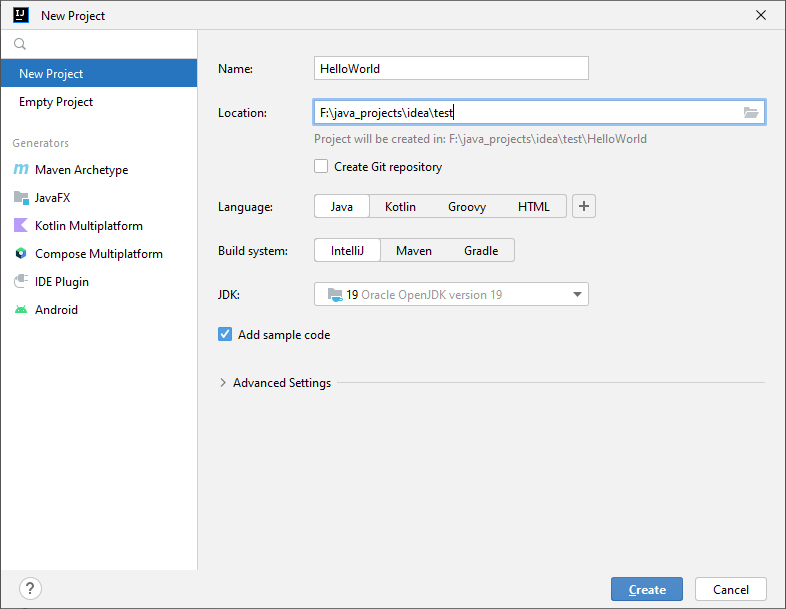Image resolution: width=786 pixels, height=609 pixels.
Task: Select JavaFX generator label
Action: (52, 197)
